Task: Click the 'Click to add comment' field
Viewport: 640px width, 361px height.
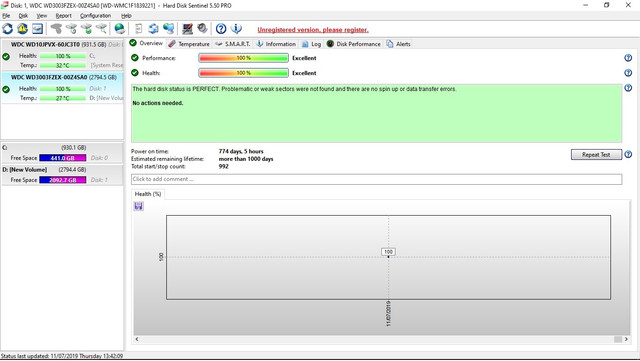Action: [x=376, y=179]
